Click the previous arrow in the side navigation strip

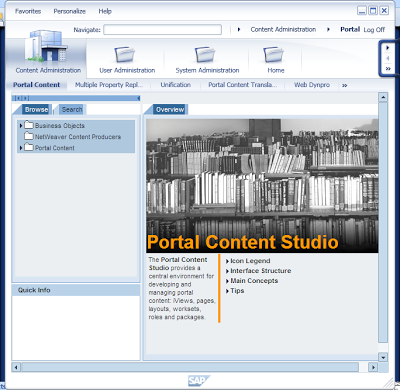[x=388, y=58]
